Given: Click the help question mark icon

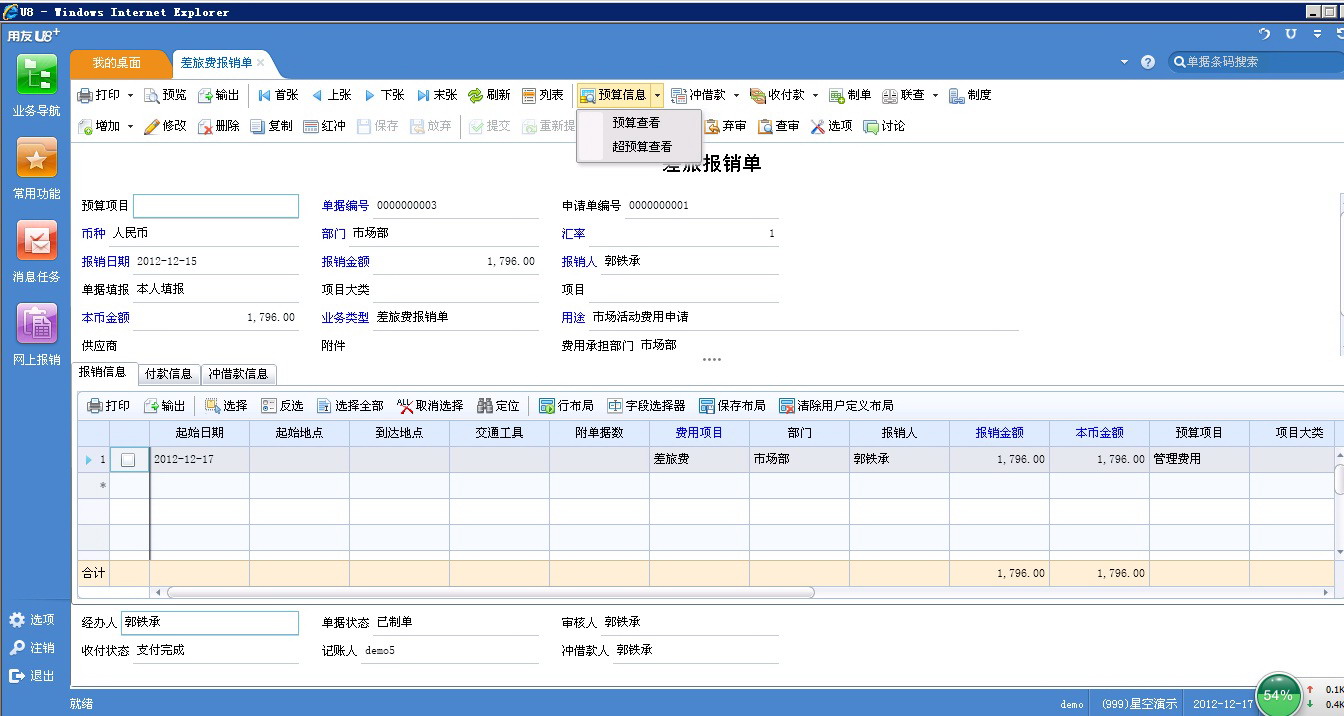Looking at the screenshot, I should click(1148, 62).
